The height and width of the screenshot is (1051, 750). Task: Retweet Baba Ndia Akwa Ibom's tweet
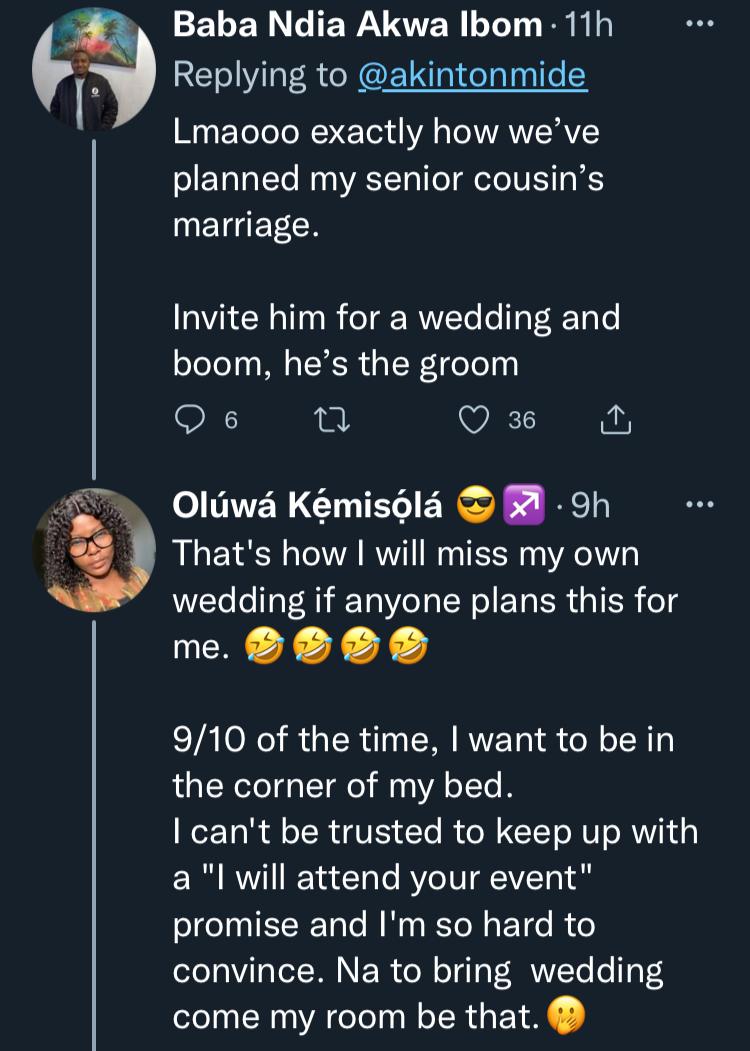click(333, 421)
